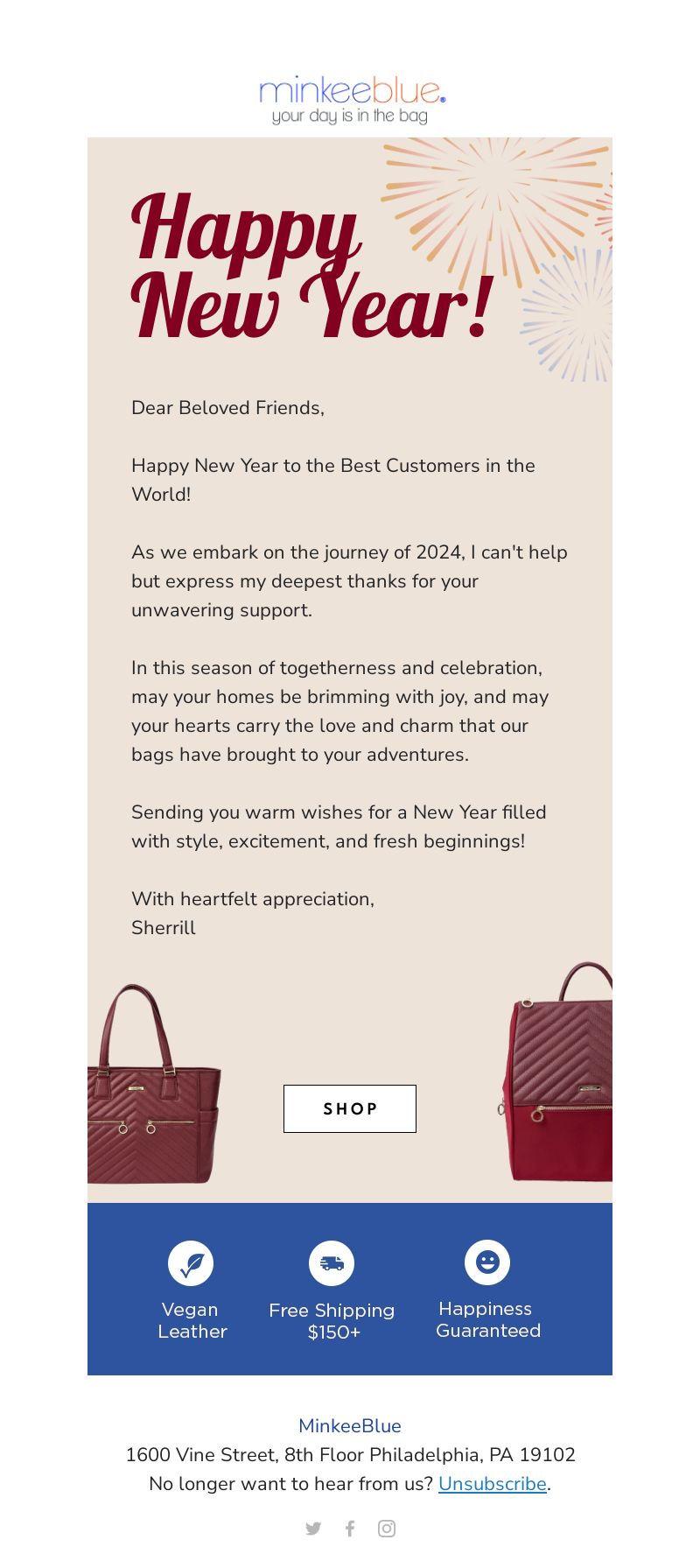Click the Unsubscribe link
Screen dimensions: 700x1568
click(x=492, y=1484)
